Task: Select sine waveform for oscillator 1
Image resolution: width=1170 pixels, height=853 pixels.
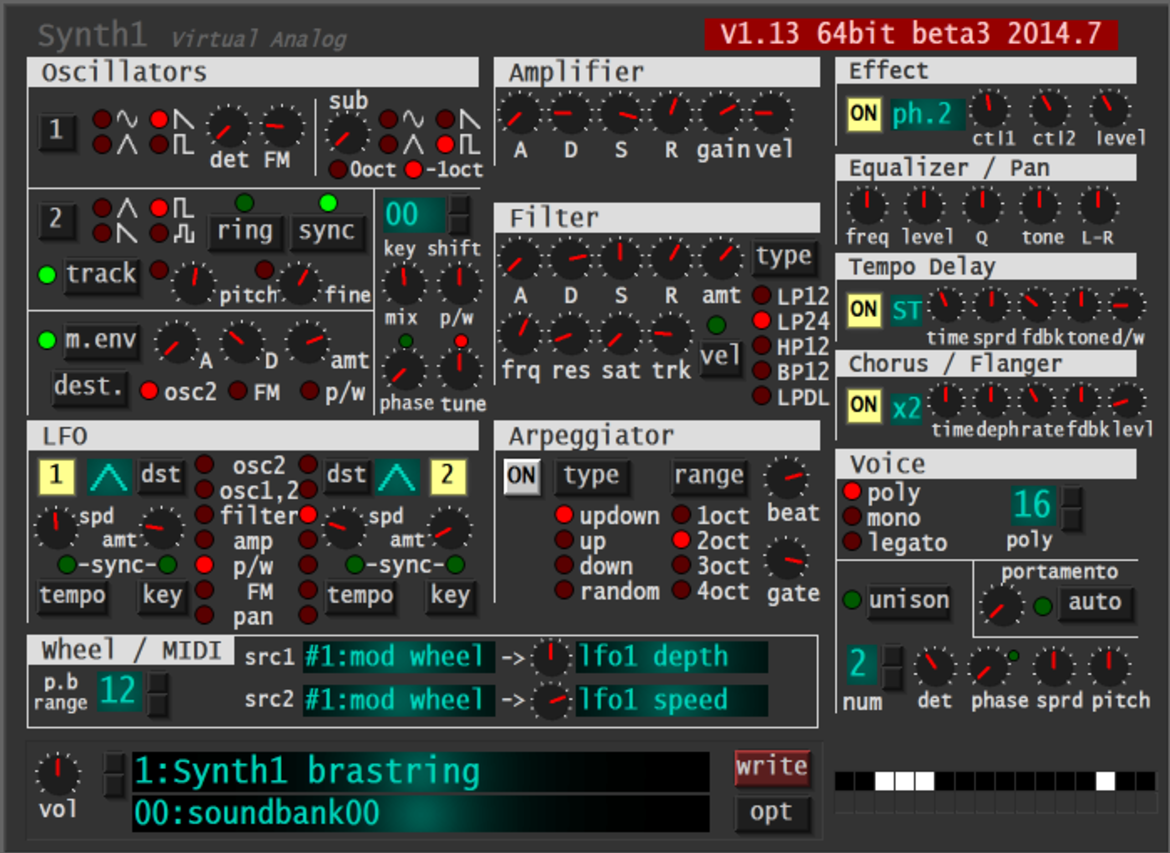Action: click(x=102, y=119)
